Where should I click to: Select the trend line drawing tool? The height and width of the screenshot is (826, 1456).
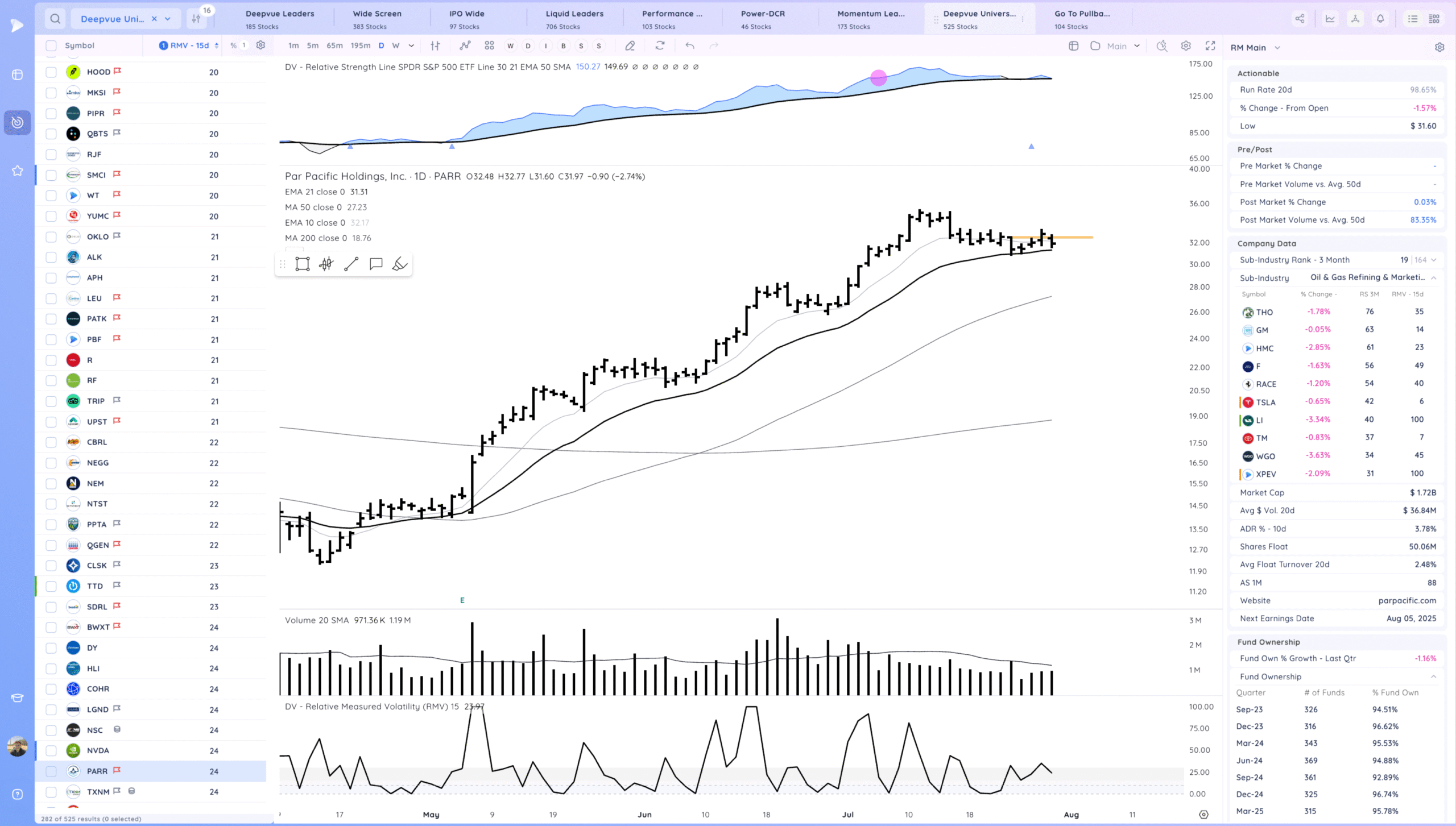pyautogui.click(x=351, y=264)
